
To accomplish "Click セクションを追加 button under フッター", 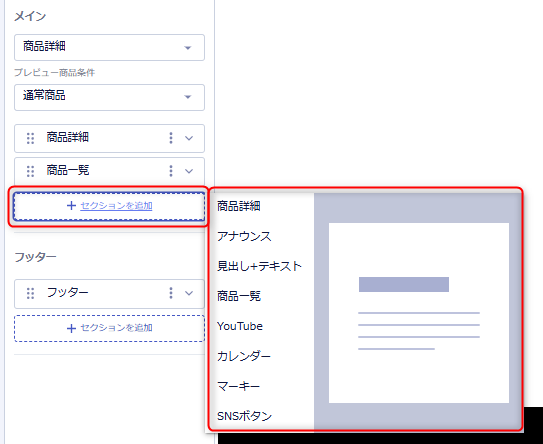I will click(x=109, y=328).
